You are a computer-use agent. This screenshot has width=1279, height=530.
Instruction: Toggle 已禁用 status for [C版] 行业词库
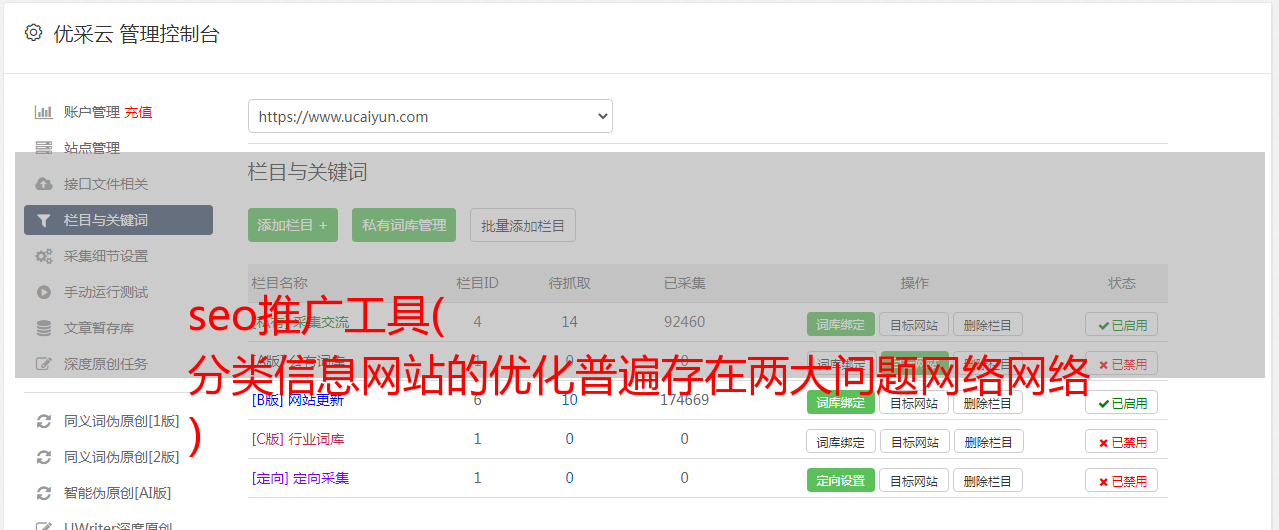click(1121, 441)
